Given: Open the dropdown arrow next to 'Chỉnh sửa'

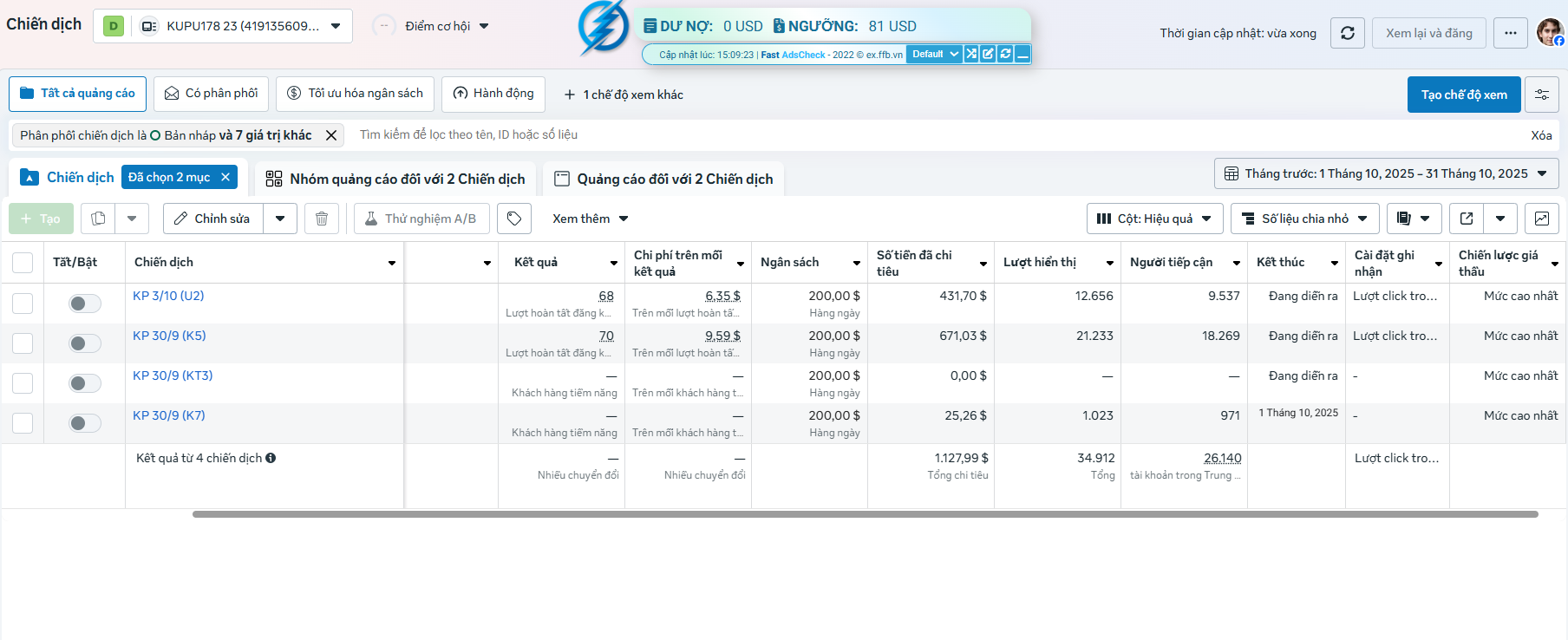Looking at the screenshot, I should pos(280,219).
